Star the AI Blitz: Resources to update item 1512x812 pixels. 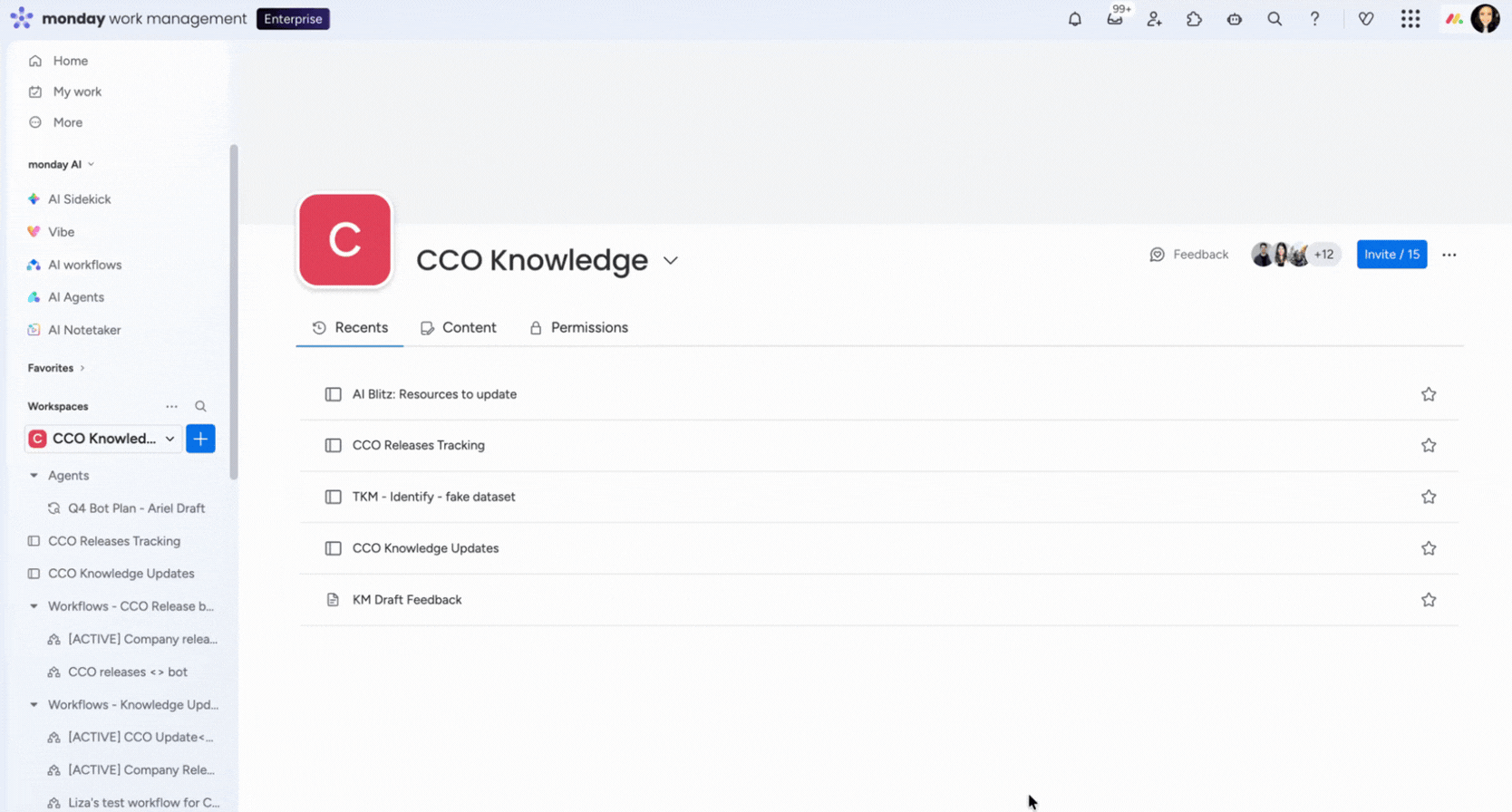pos(1428,394)
